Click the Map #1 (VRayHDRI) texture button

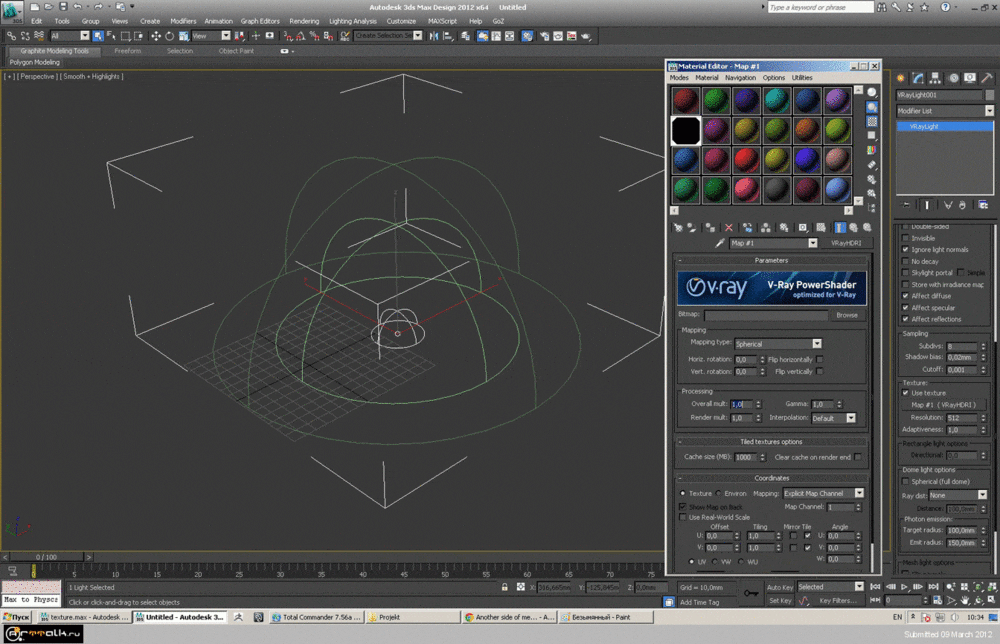click(x=946, y=405)
